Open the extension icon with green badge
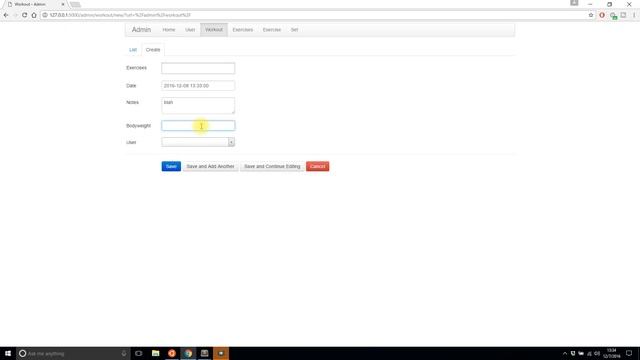The height and width of the screenshot is (360, 640). click(x=613, y=16)
